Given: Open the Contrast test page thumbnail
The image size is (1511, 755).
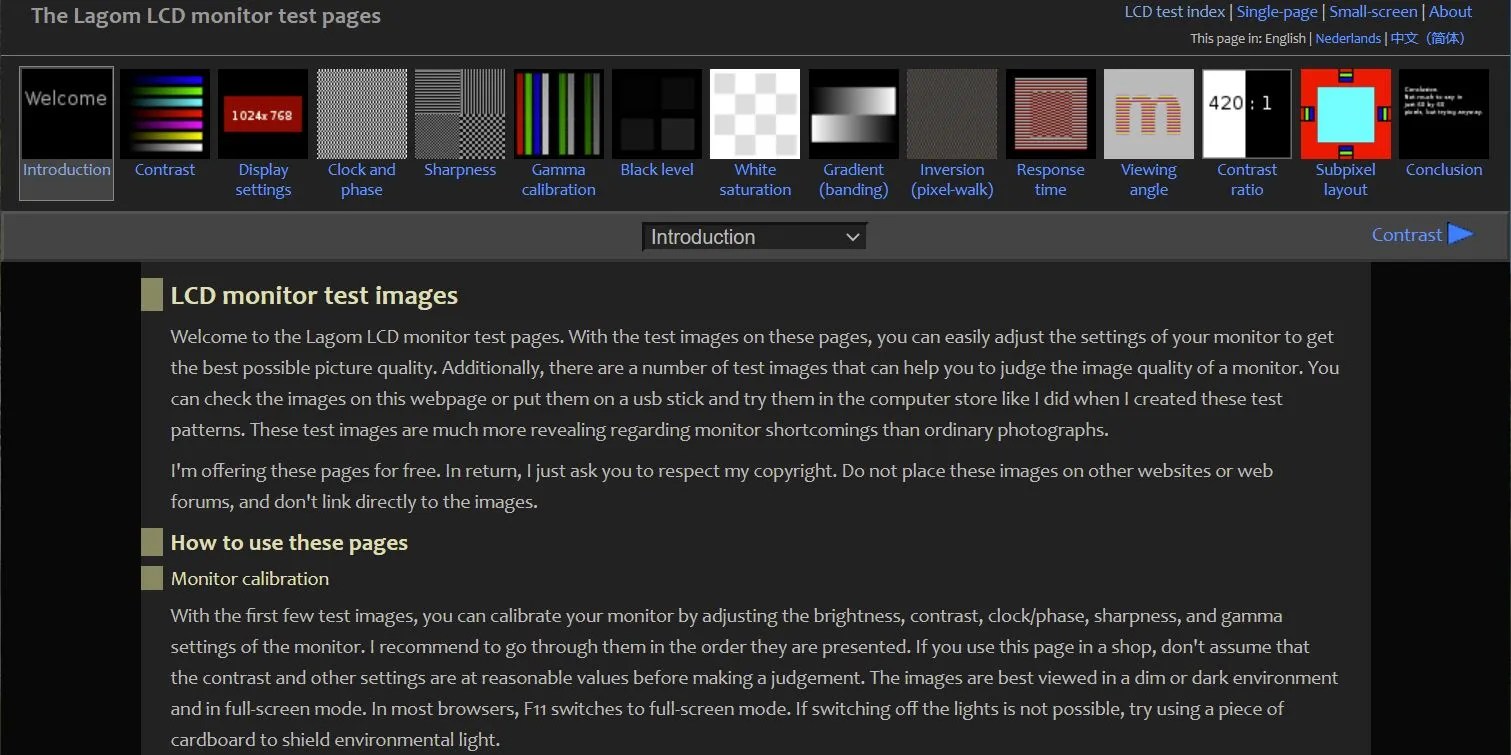Looking at the screenshot, I should pos(164,113).
